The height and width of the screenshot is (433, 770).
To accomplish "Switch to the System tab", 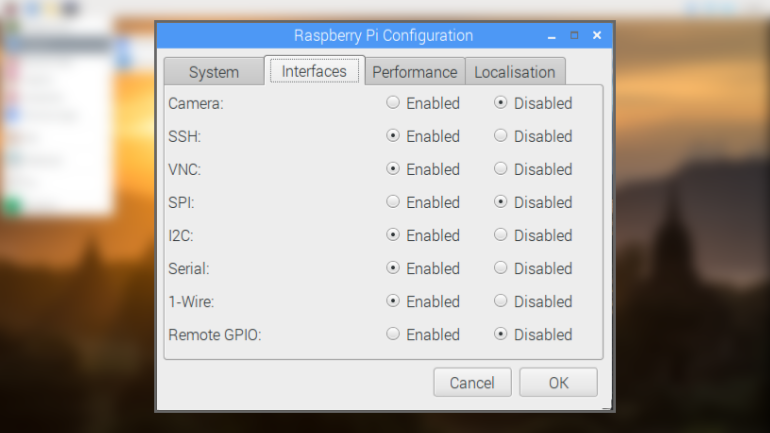I will 214,72.
